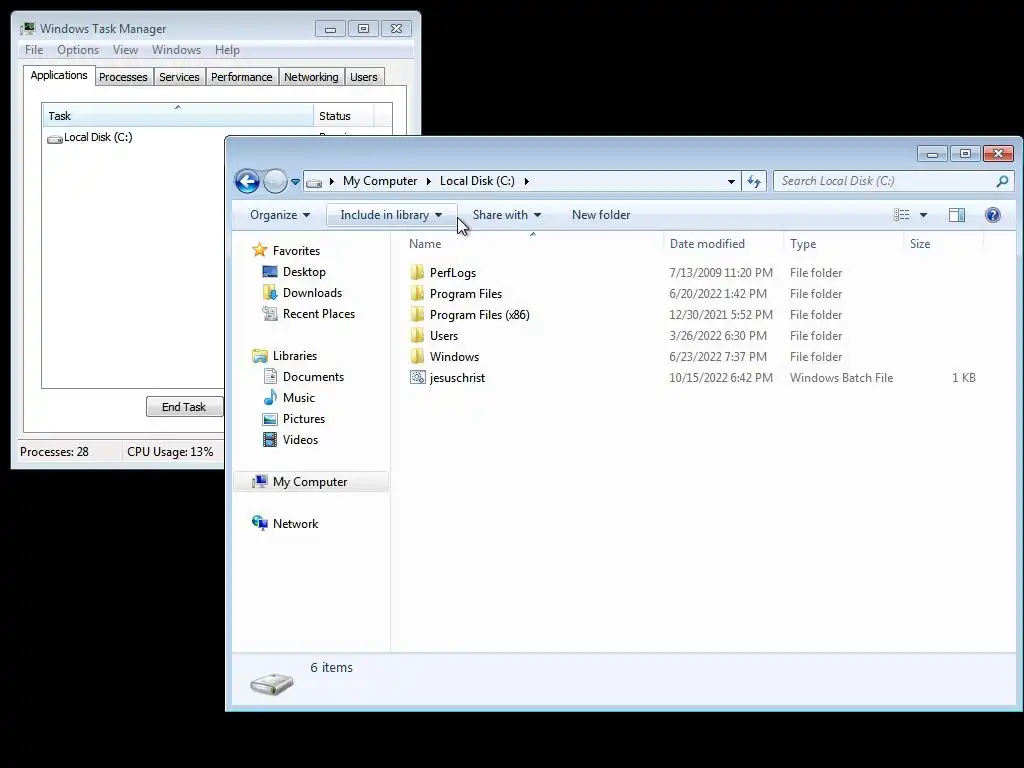This screenshot has width=1024, height=768.
Task: Expand the arrow after Local Disk (C:) breadcrumb
Action: coord(526,181)
